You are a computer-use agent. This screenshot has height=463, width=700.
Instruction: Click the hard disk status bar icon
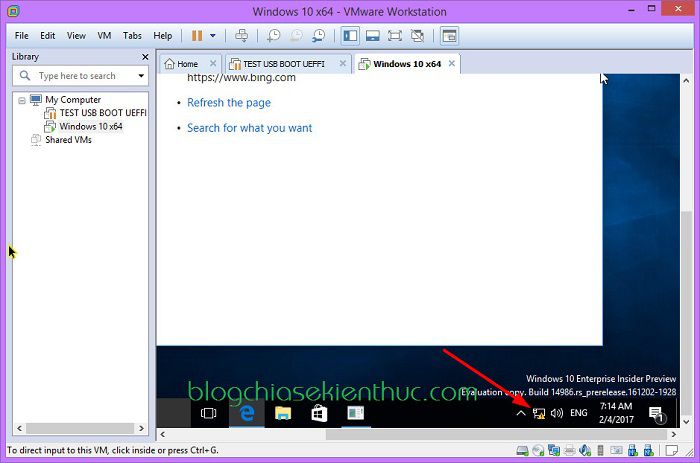point(522,450)
